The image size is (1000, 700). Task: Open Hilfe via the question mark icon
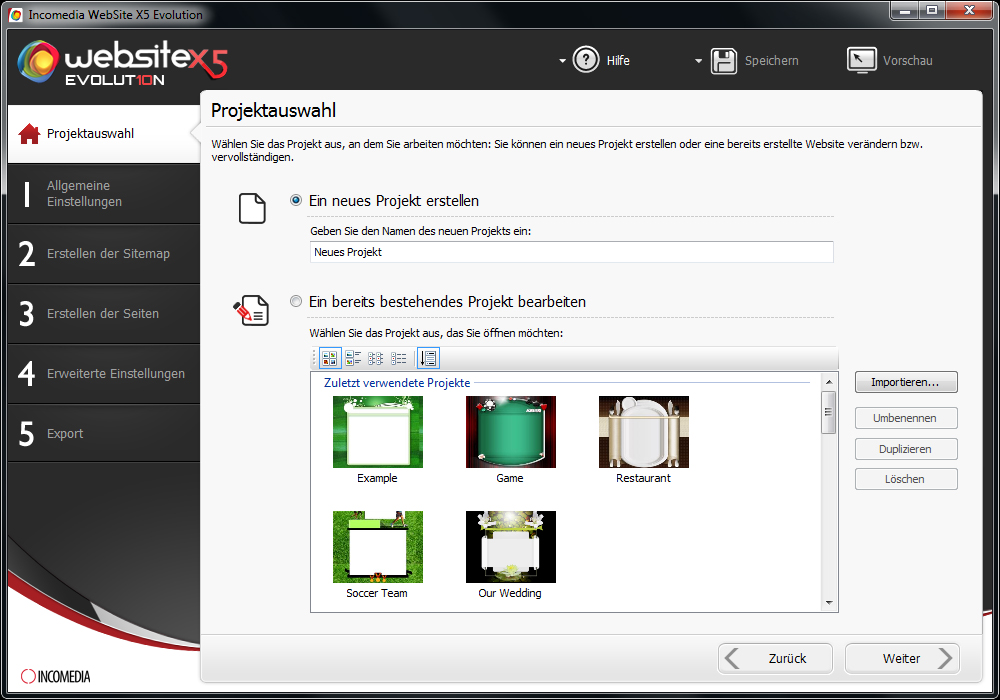point(586,60)
